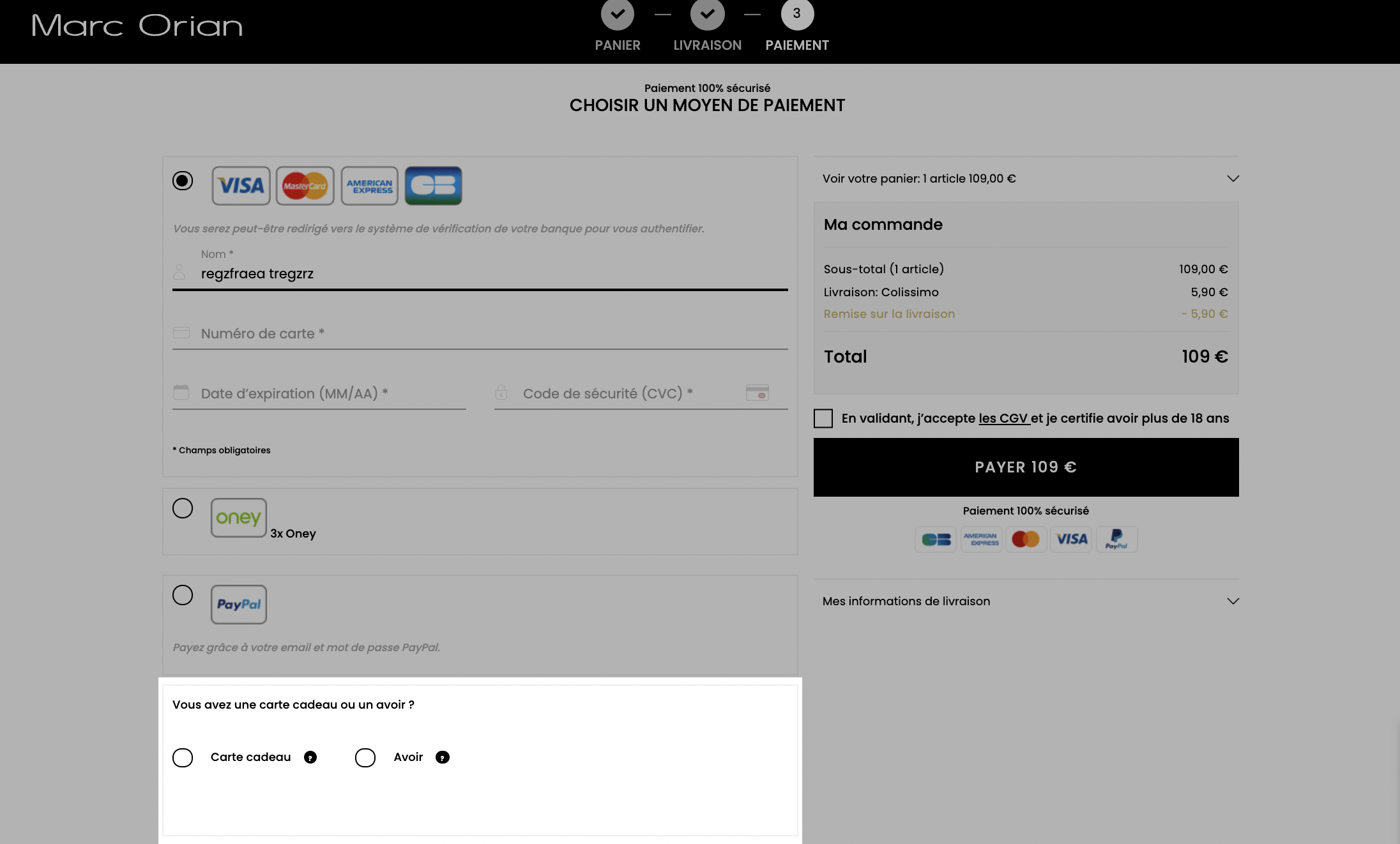Screen dimensions: 1400x844
Task: Focus the Date d'expiration field
Action: (x=319, y=394)
